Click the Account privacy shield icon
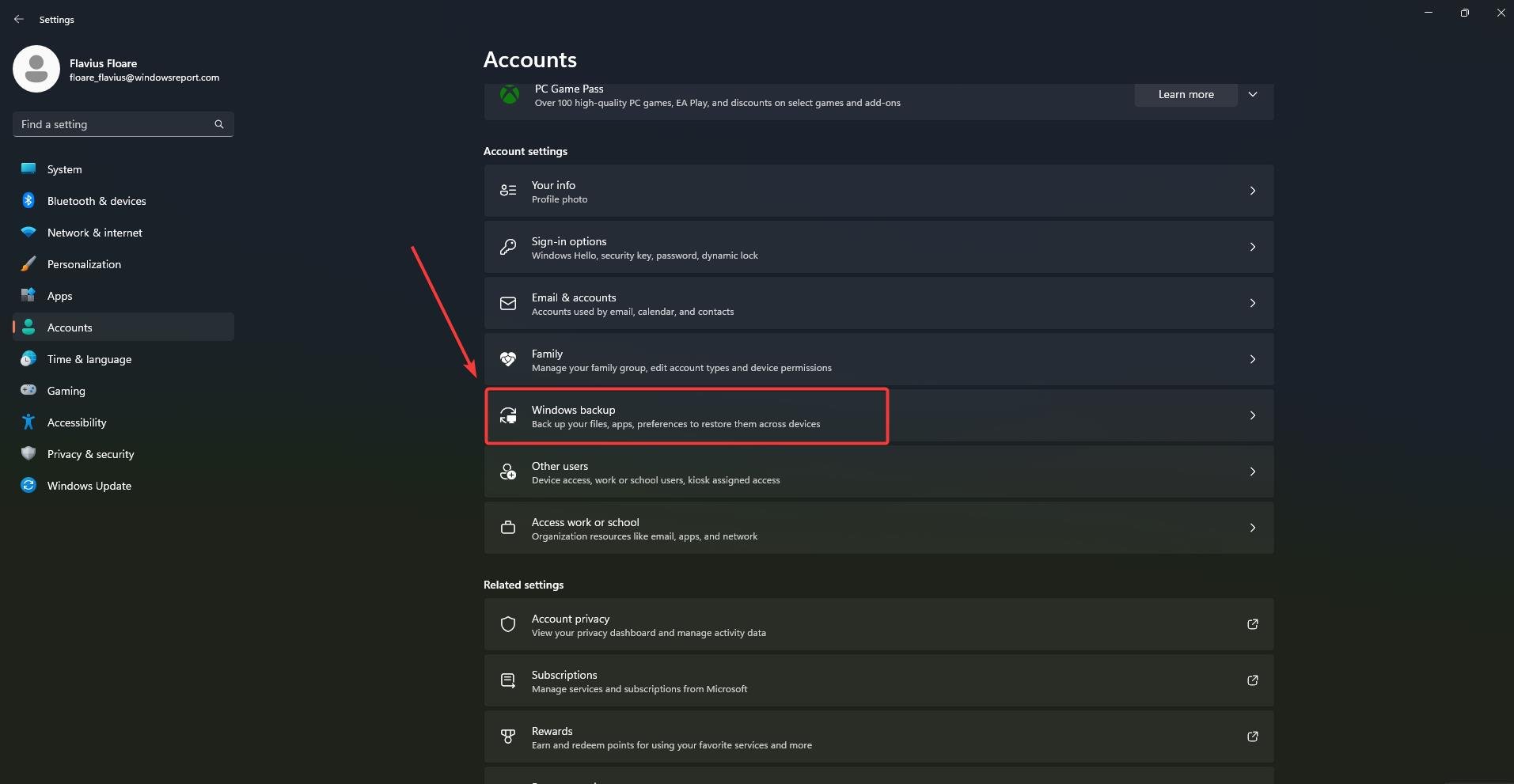 pyautogui.click(x=508, y=624)
